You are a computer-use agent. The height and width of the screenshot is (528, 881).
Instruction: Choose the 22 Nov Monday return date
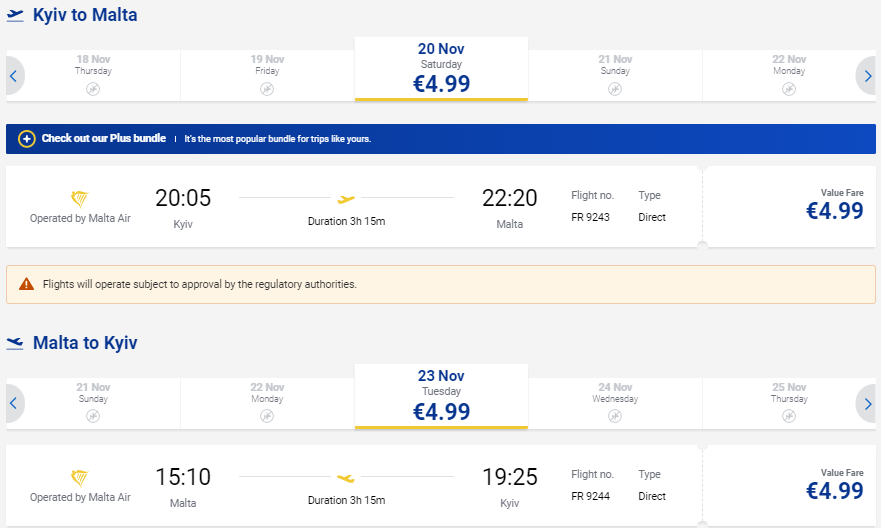coord(267,403)
